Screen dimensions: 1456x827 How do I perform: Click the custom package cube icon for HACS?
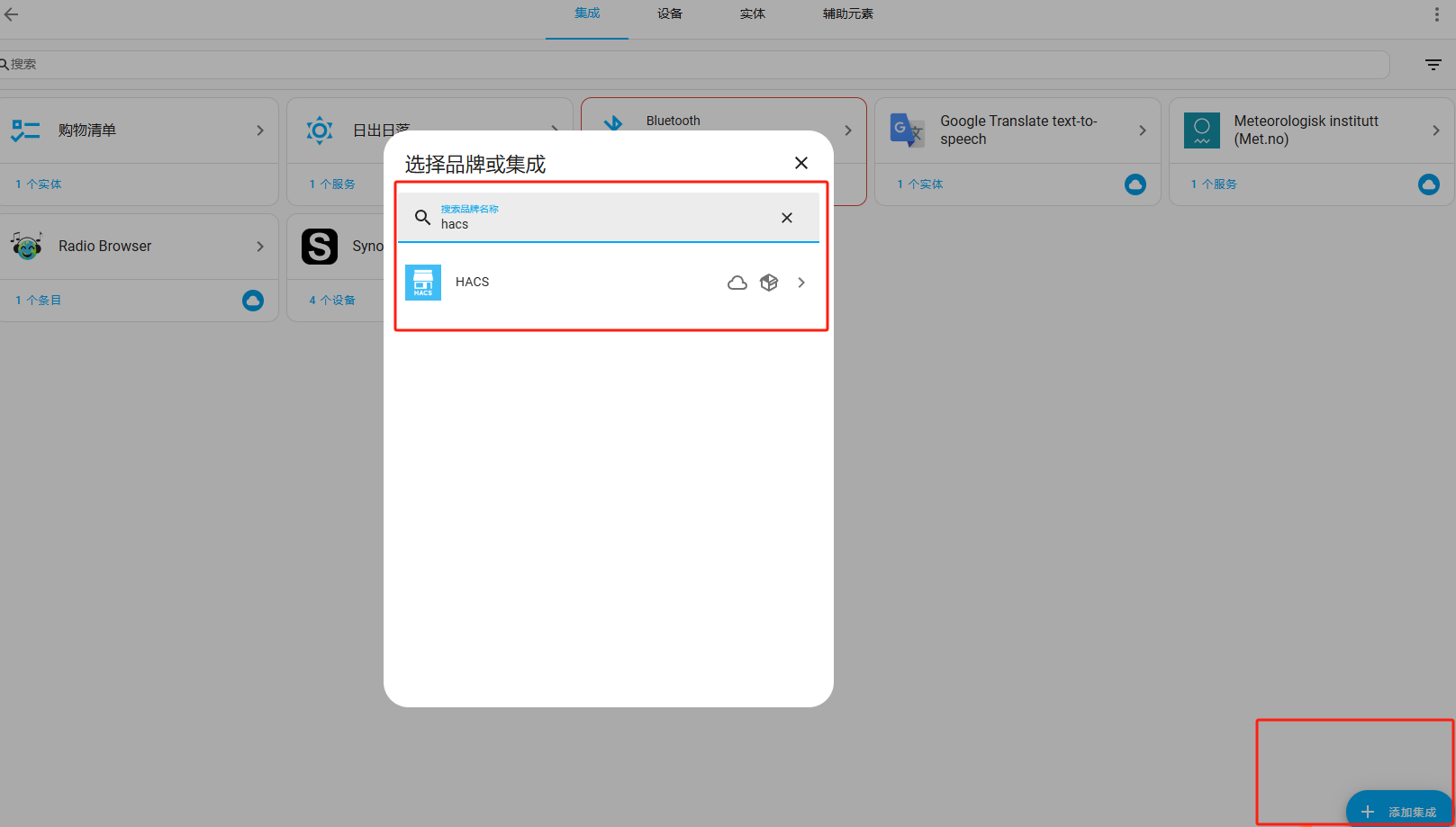tap(769, 283)
